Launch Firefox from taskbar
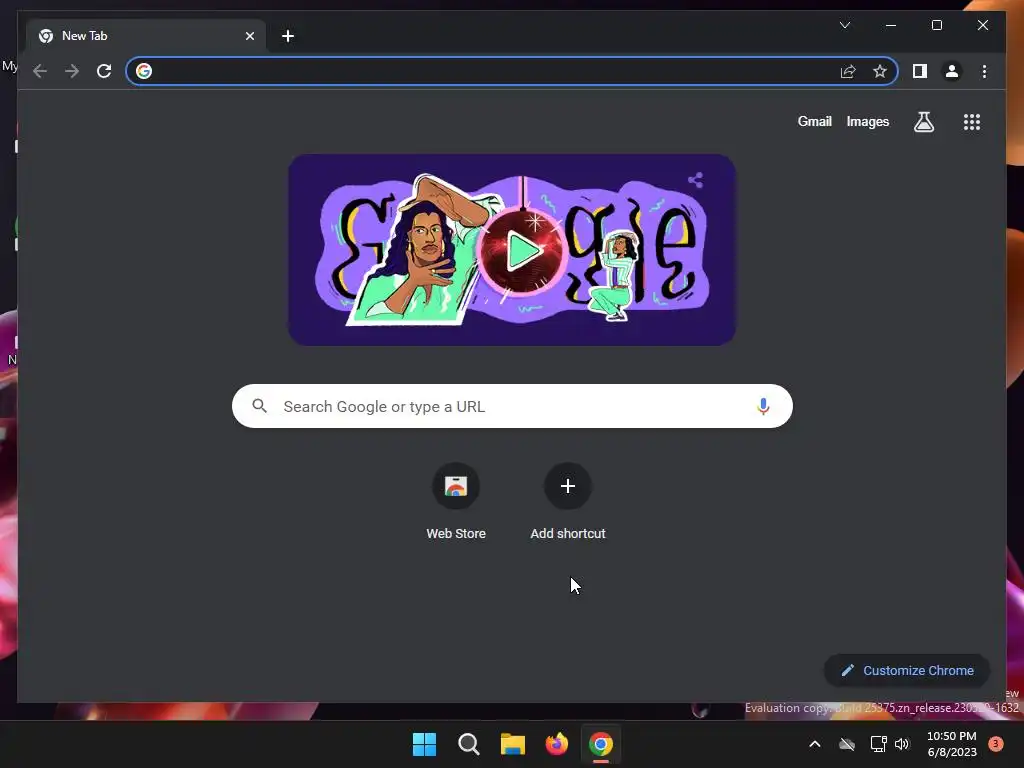Viewport: 1024px width, 768px height. click(556, 744)
